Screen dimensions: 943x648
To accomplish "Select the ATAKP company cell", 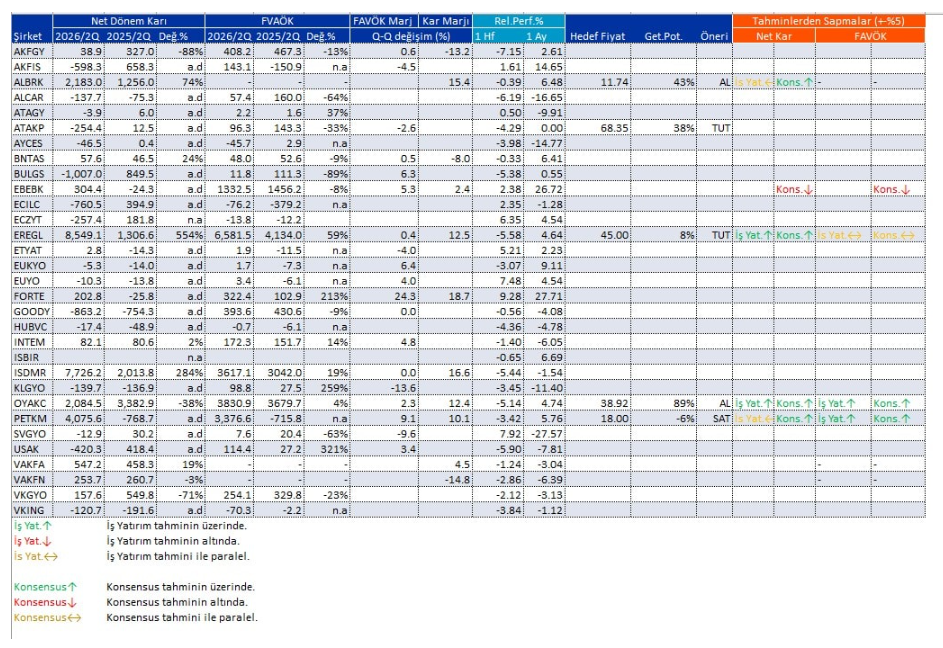I will 32,128.
